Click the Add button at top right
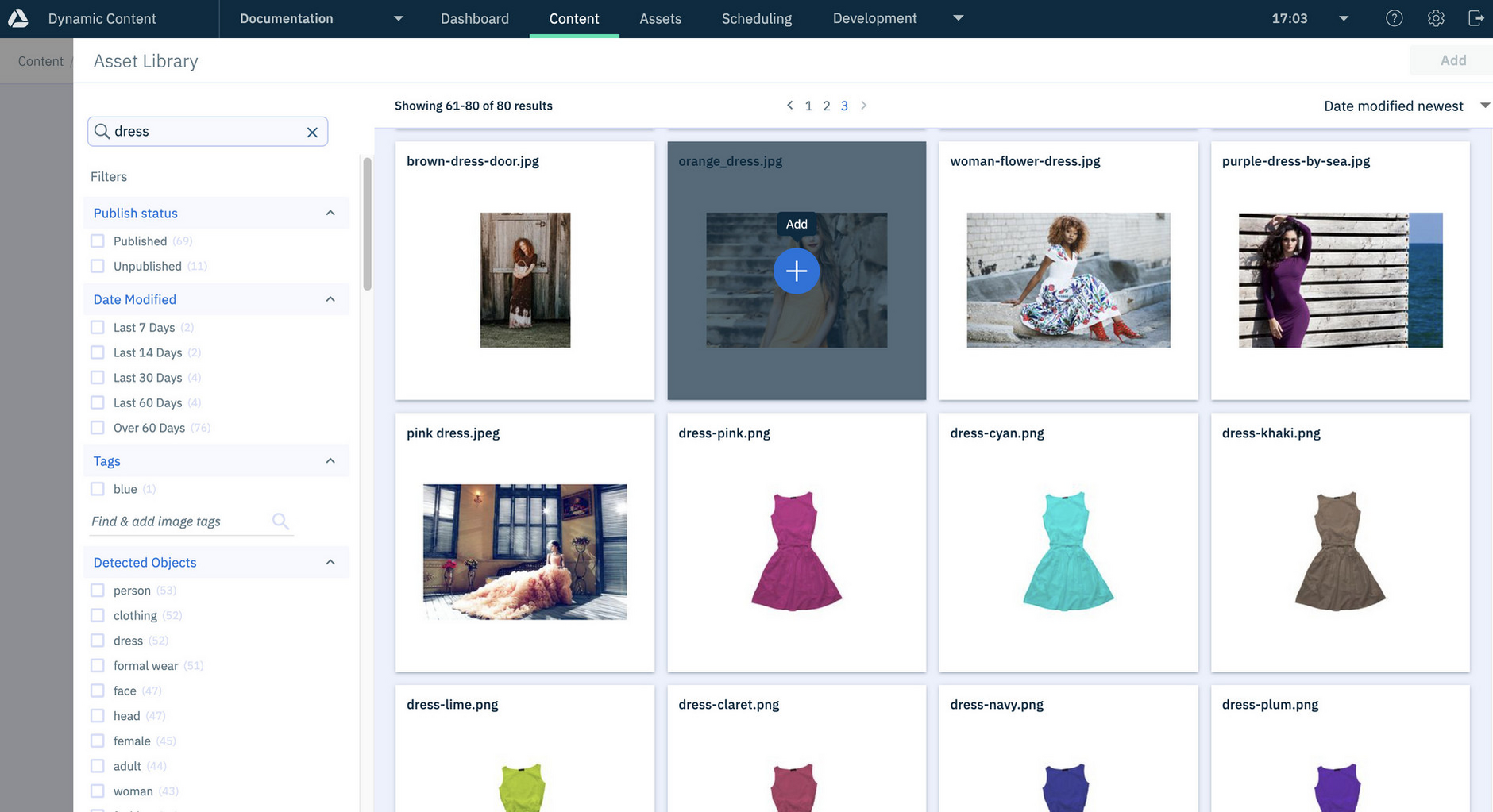 click(1452, 60)
